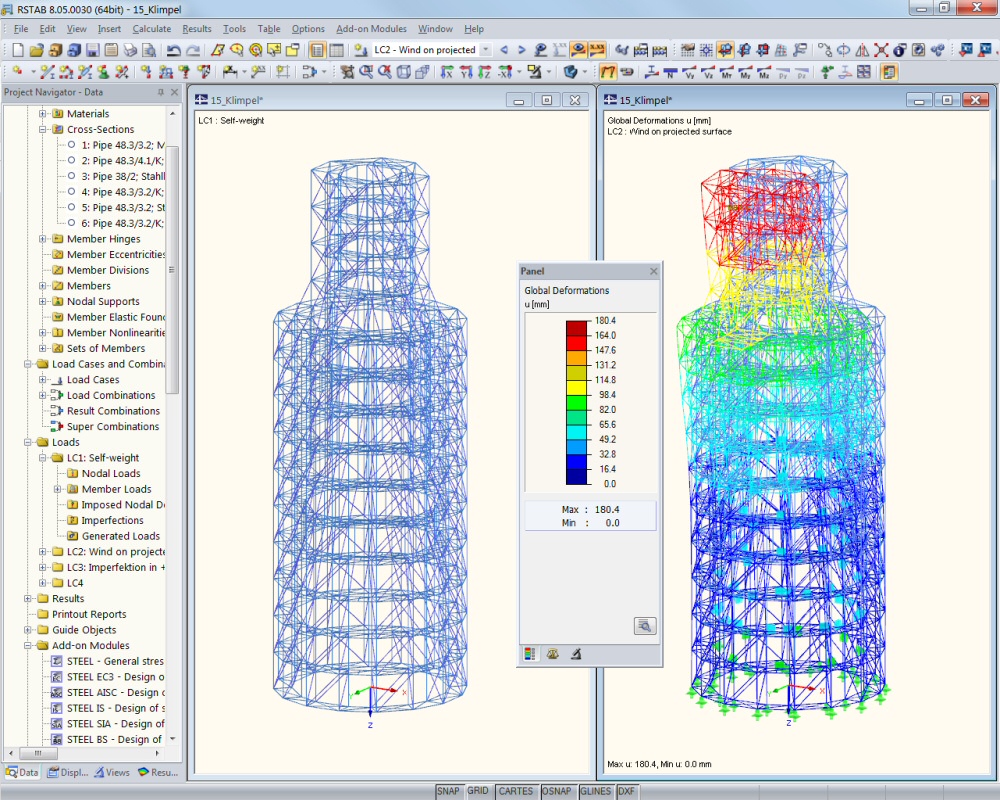Expand the Nodal Supports node

tap(43, 301)
